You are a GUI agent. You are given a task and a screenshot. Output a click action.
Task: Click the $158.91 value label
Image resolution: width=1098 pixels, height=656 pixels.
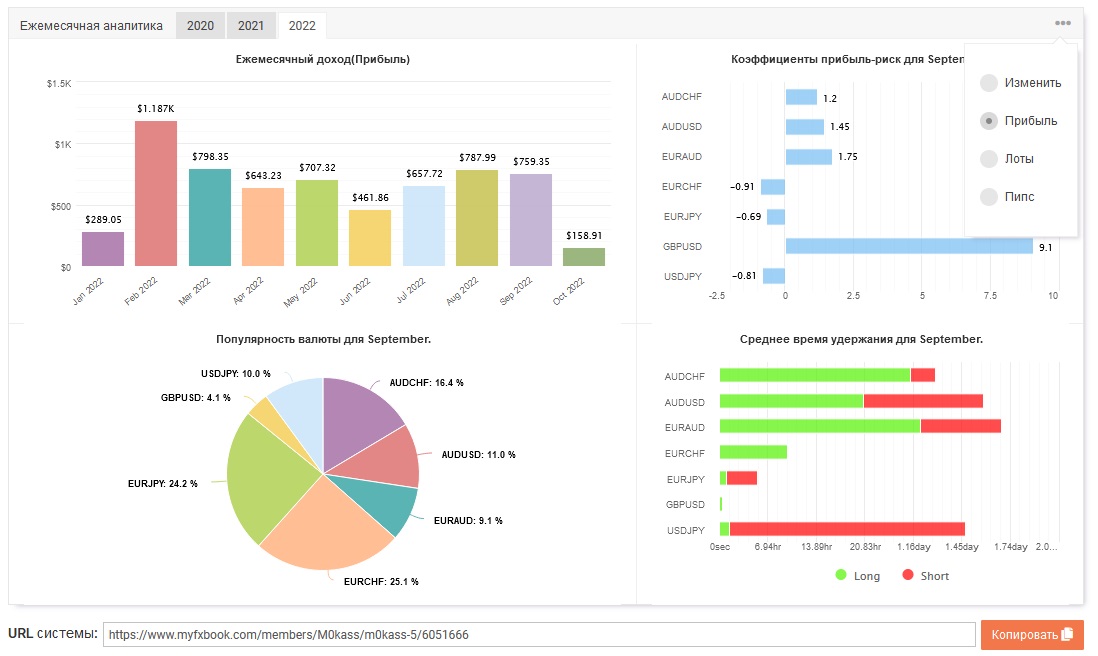pyautogui.click(x=584, y=235)
